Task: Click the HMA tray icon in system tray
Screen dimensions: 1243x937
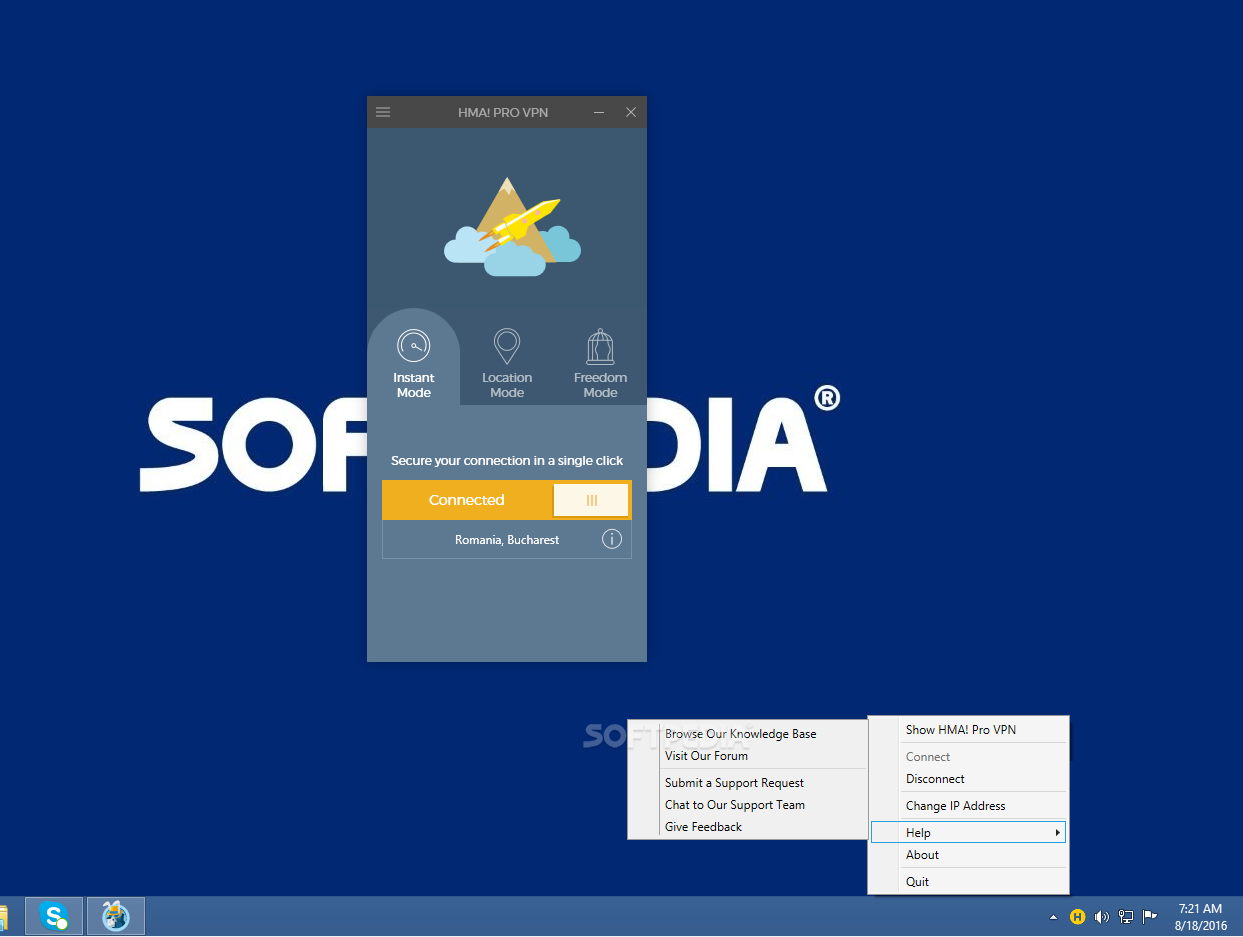Action: [x=1078, y=916]
